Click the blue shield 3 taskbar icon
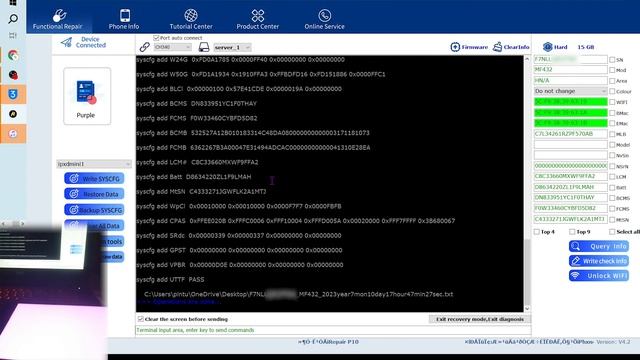 pos(13,94)
